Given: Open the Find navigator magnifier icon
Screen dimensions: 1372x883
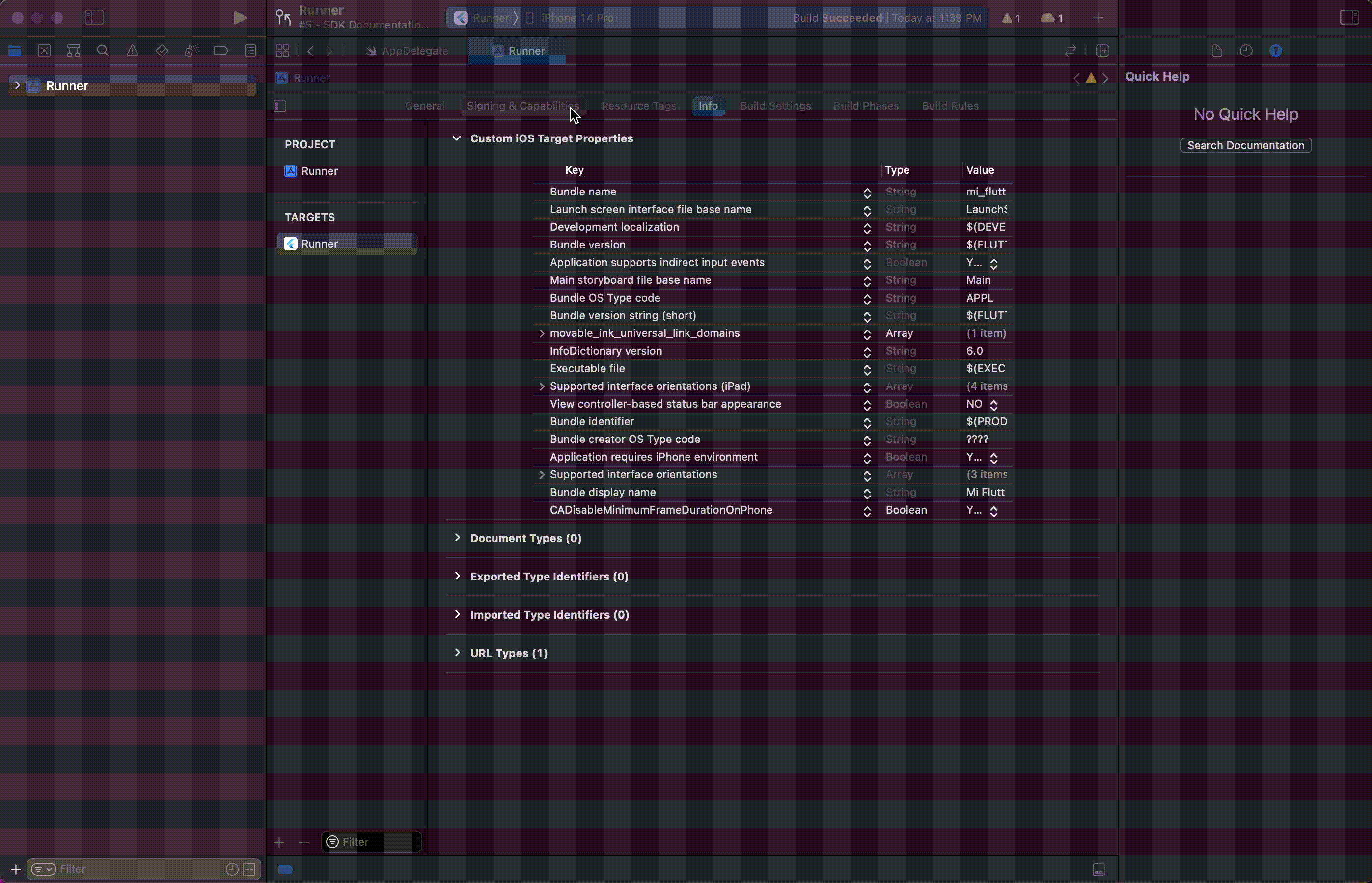Looking at the screenshot, I should 103,51.
